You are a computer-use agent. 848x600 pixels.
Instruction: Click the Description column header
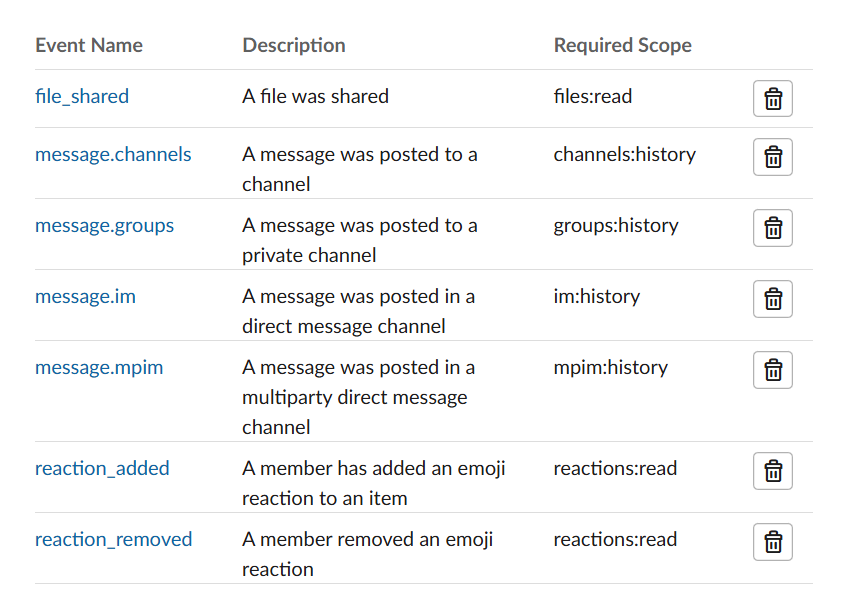click(294, 45)
